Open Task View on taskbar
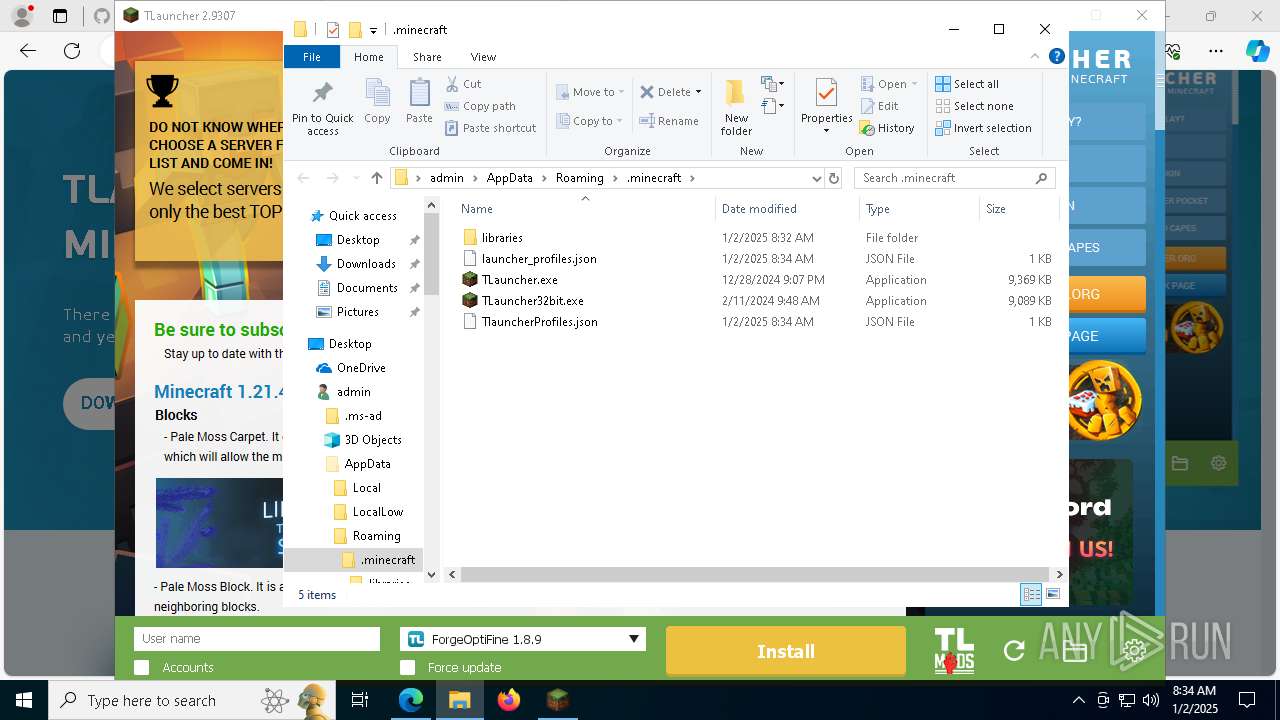Viewport: 1280px width, 720px height. (x=360, y=700)
